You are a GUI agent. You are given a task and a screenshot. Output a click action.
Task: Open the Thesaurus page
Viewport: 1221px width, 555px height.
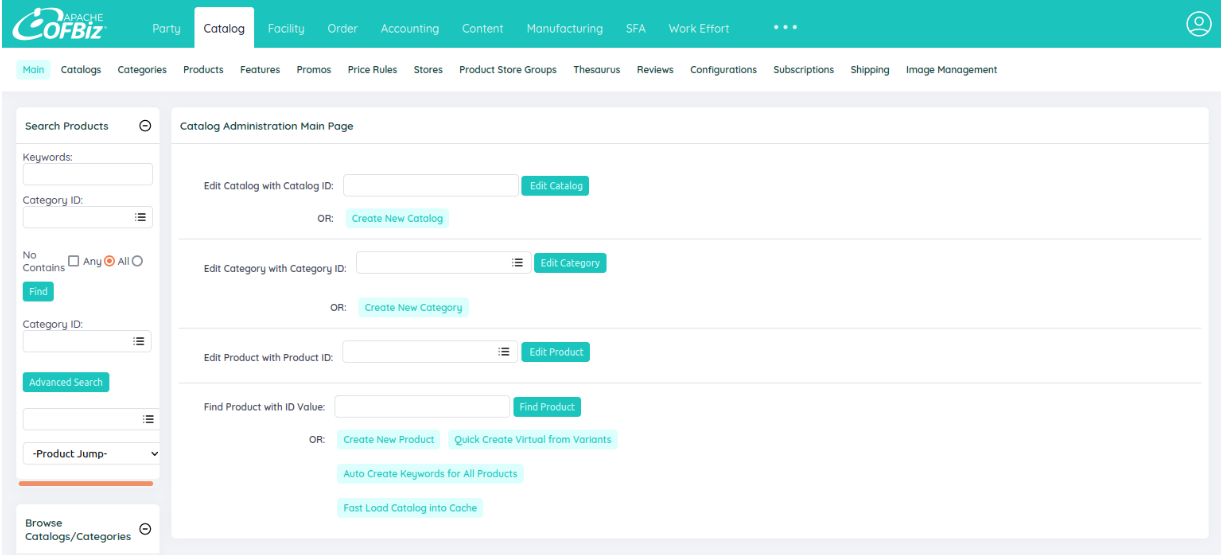click(597, 70)
